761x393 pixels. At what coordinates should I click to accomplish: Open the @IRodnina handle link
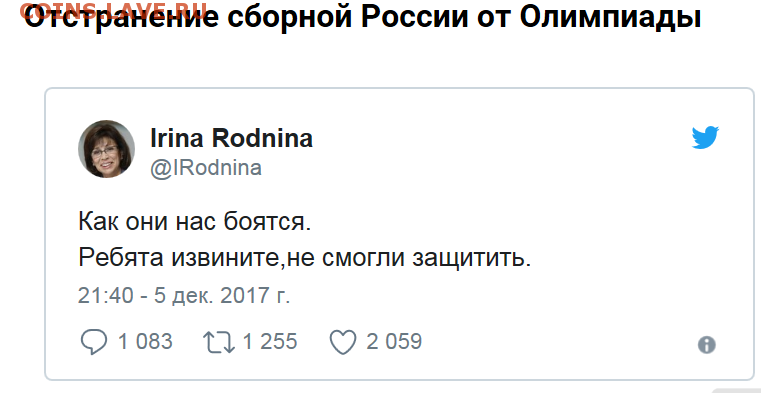[x=206, y=168]
